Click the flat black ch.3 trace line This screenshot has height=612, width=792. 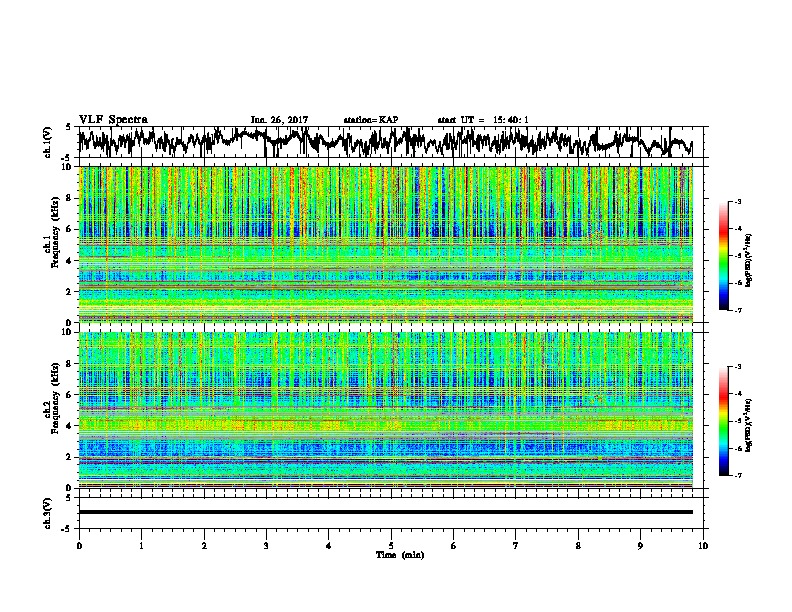[385, 512]
